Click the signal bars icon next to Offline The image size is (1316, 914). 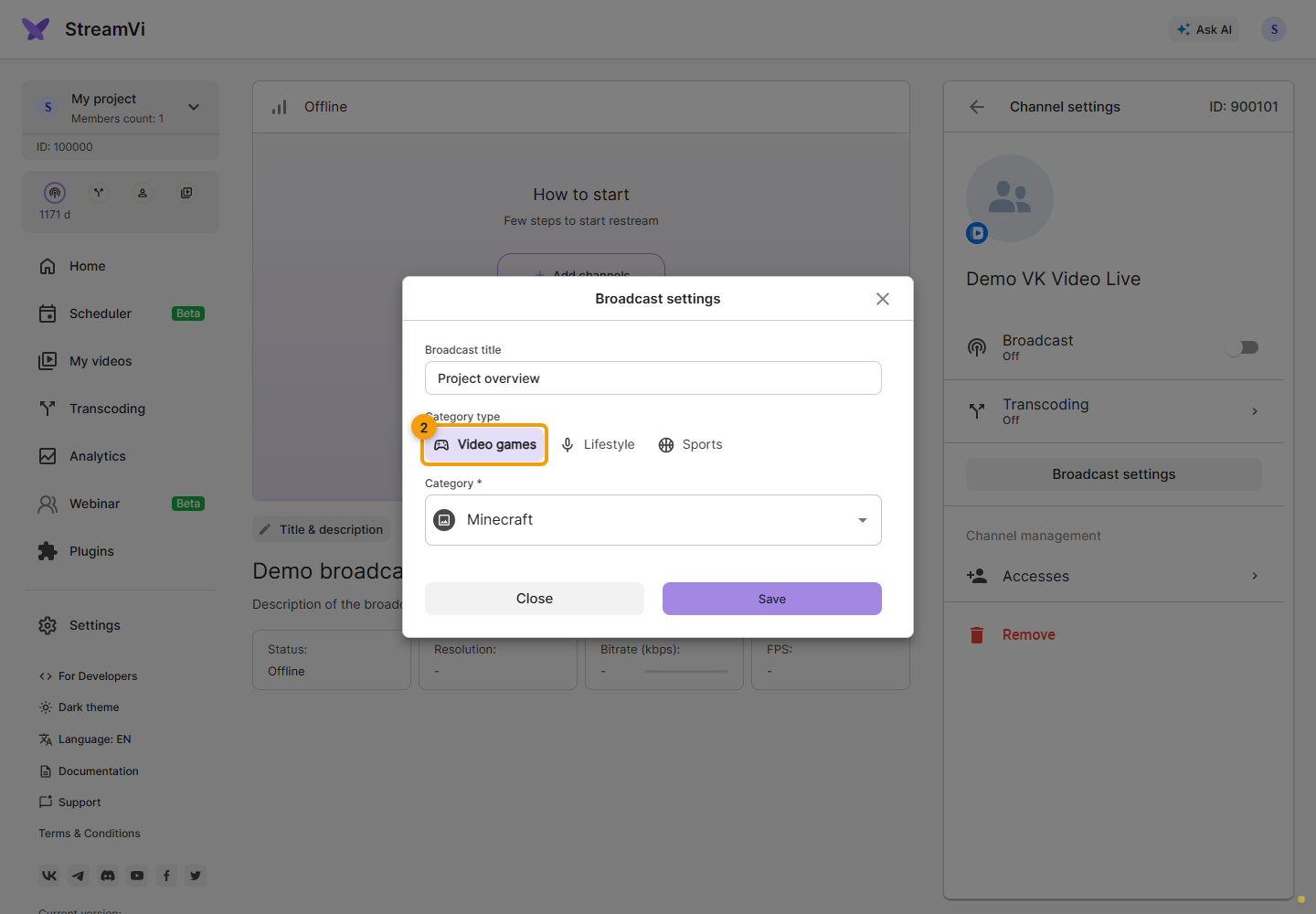280,107
